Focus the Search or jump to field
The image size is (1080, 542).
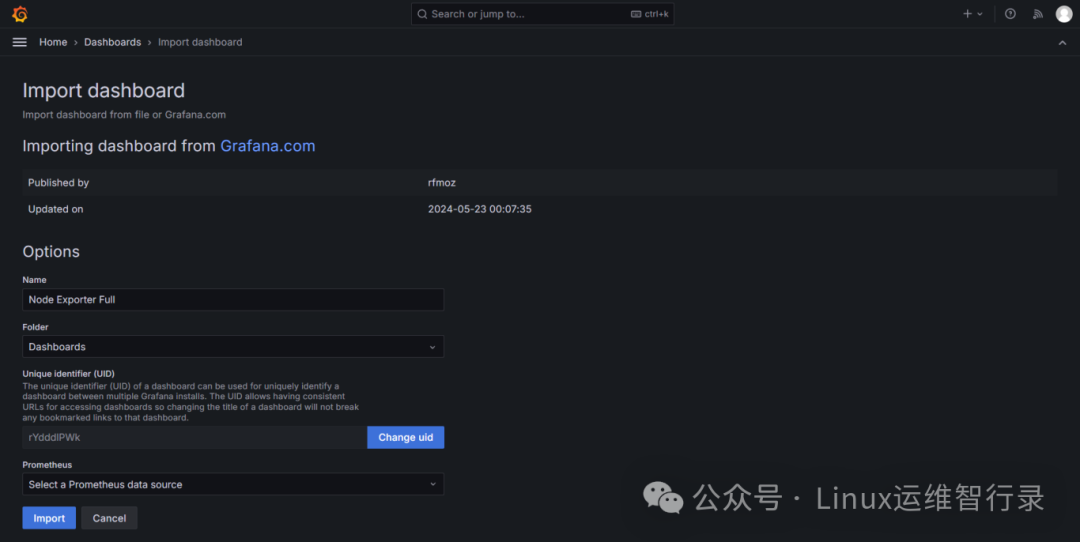tap(542, 14)
